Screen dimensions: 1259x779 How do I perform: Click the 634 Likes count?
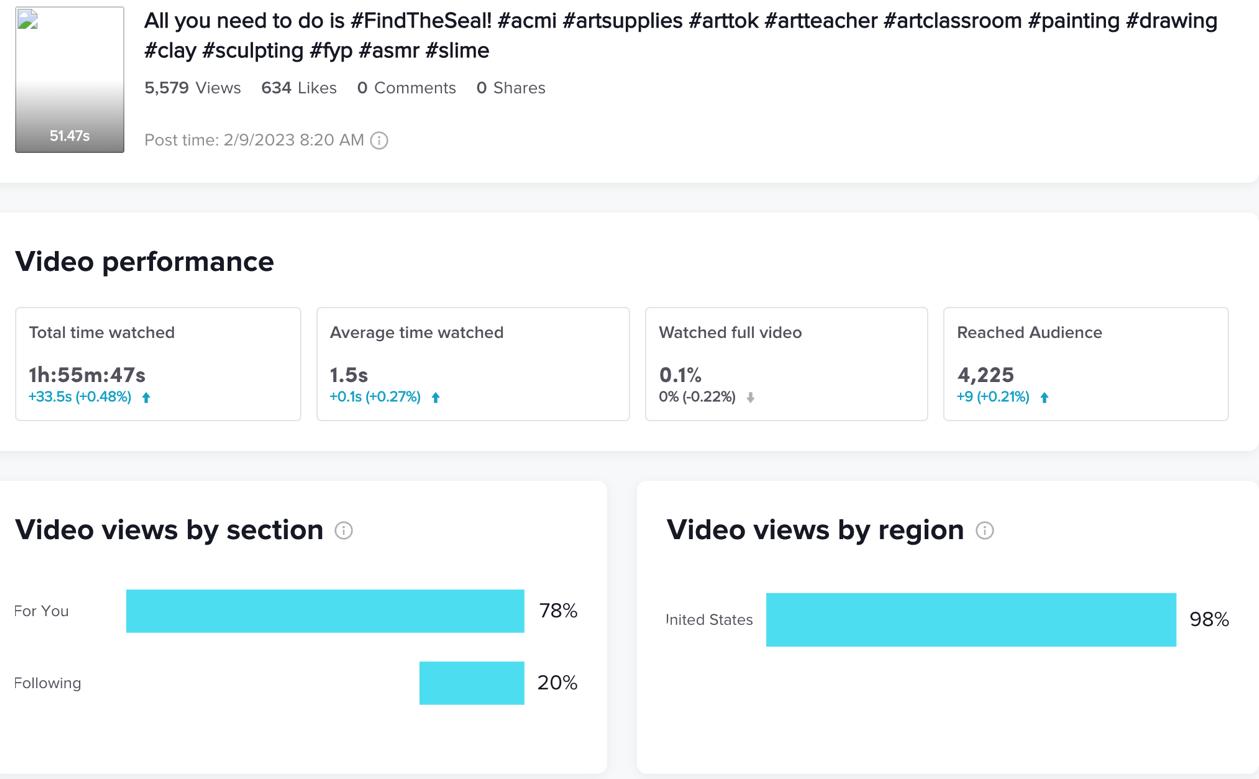[299, 88]
